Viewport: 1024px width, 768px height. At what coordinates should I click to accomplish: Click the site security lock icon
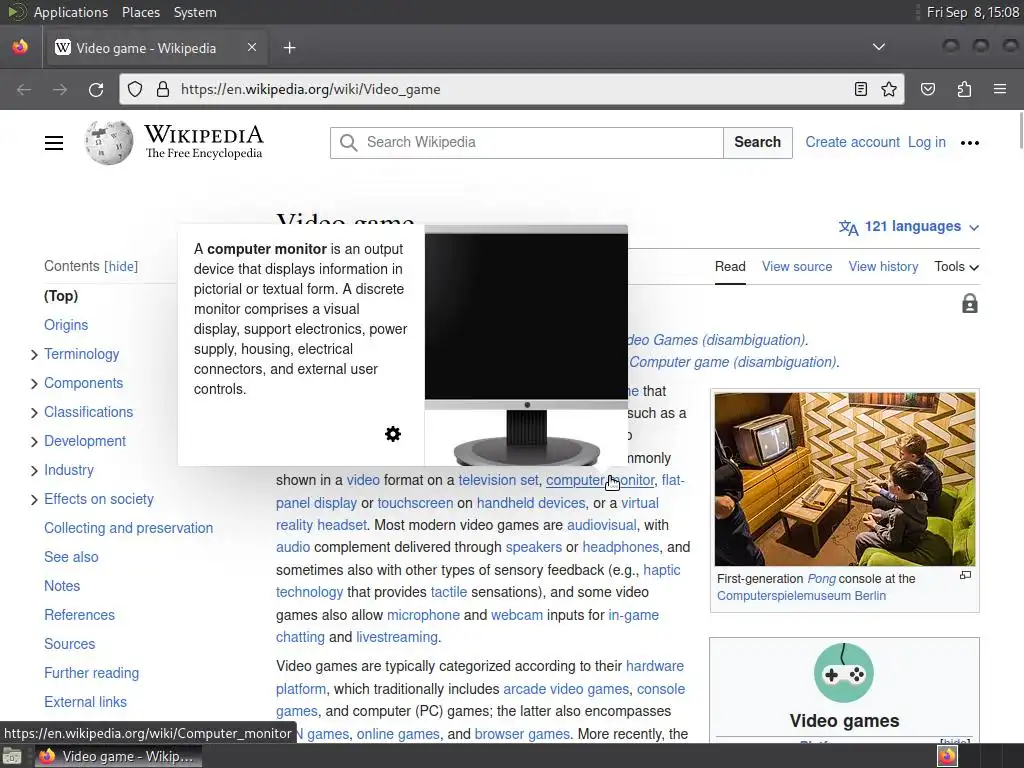[x=163, y=89]
